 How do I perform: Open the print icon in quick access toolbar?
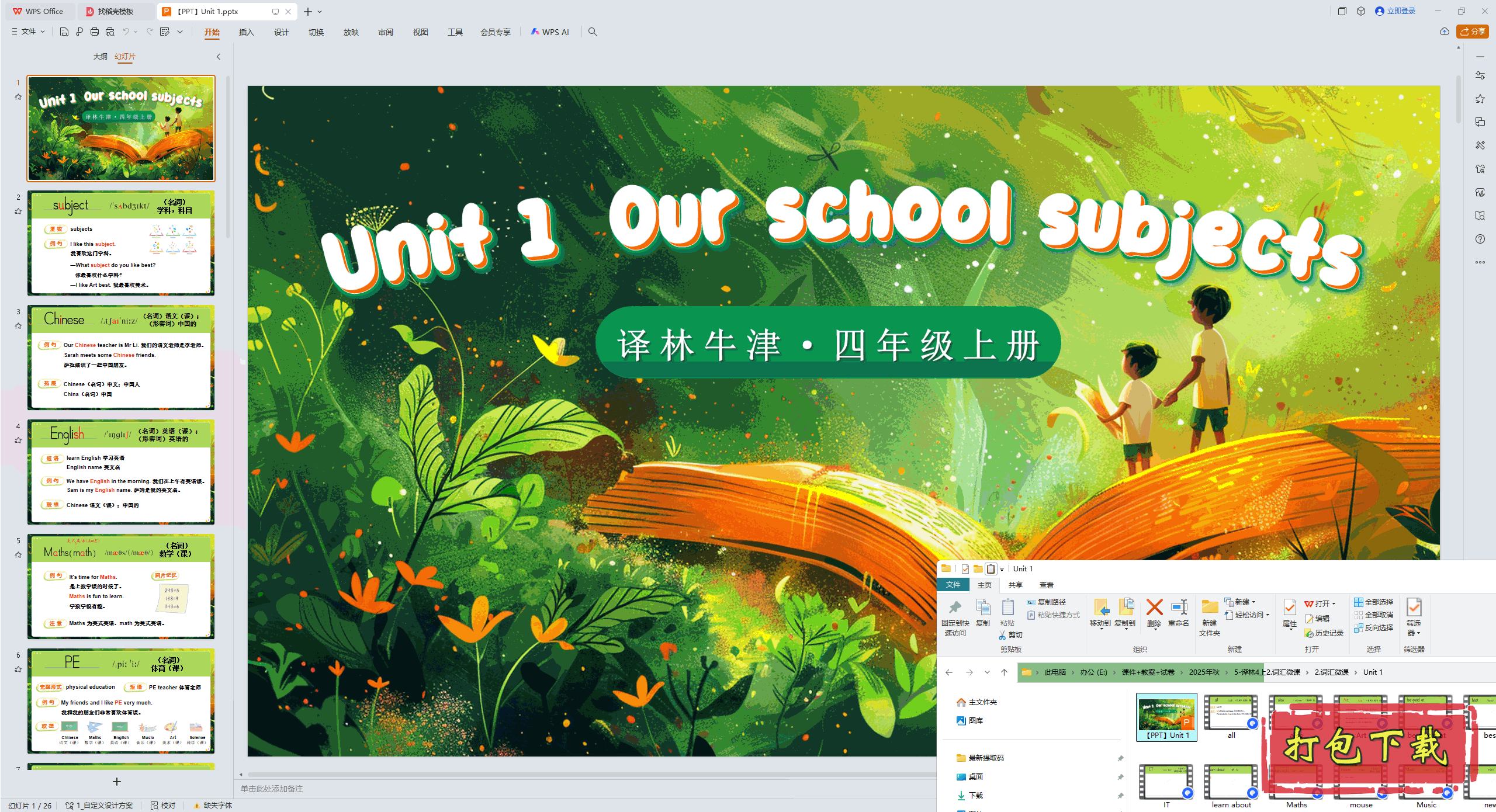[x=94, y=32]
